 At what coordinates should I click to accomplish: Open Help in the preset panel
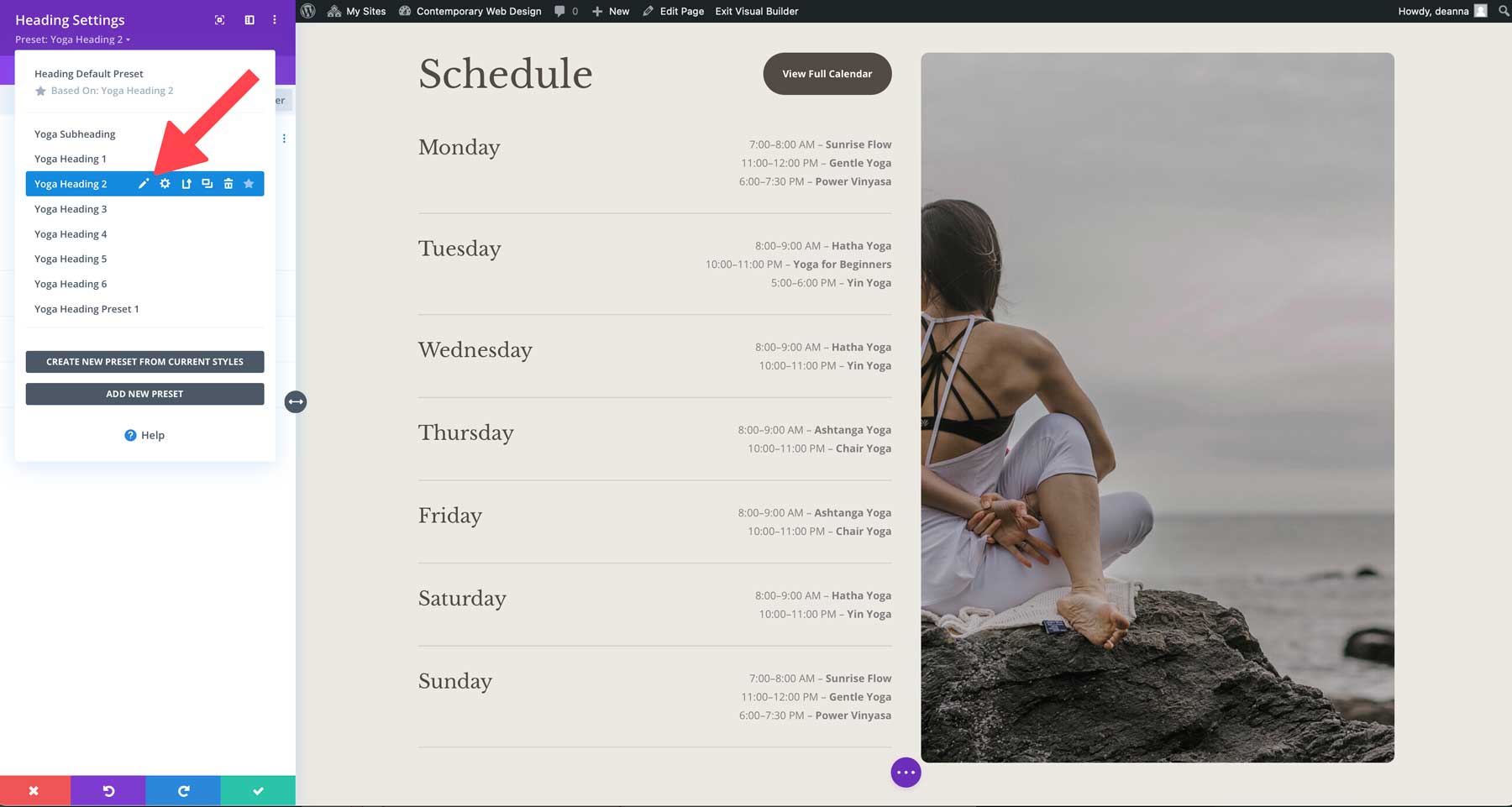[x=144, y=435]
